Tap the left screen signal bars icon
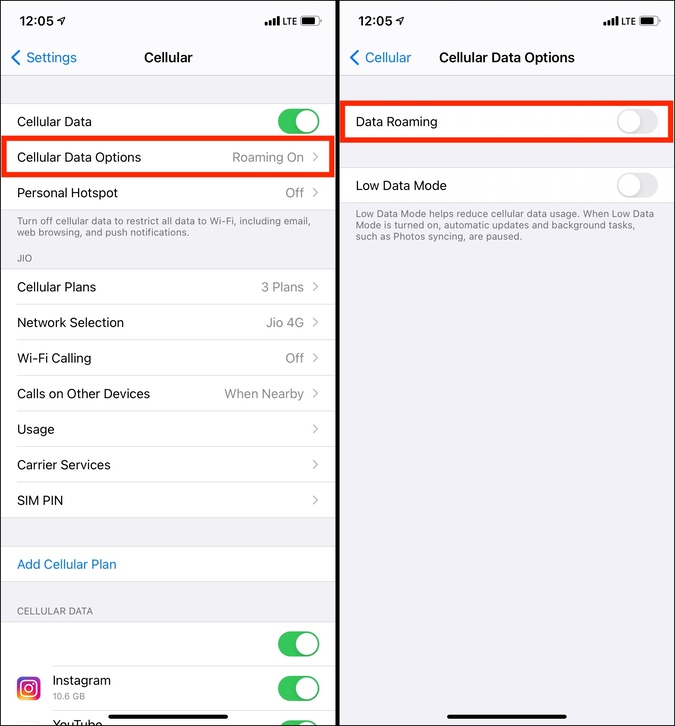675x726 pixels. pyautogui.click(x=272, y=21)
